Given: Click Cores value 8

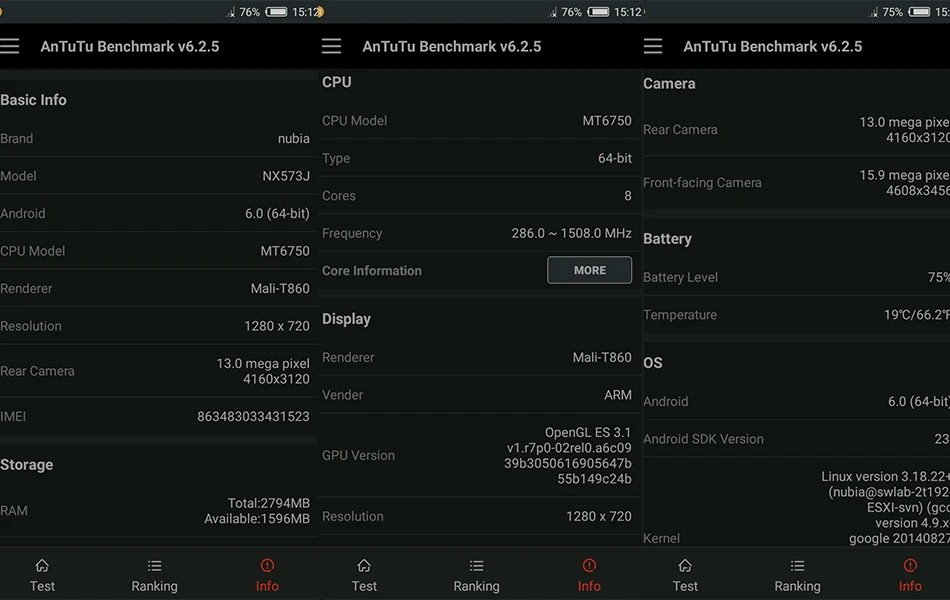Looking at the screenshot, I should 628,196.
